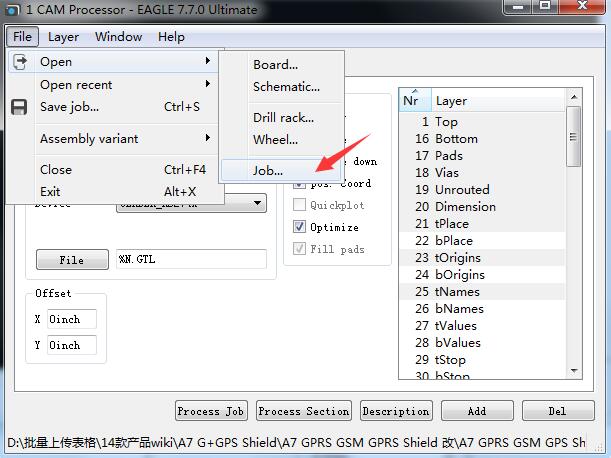The height and width of the screenshot is (458, 611).
Task: Minimize the CAM Processor window
Action: pos(518,7)
